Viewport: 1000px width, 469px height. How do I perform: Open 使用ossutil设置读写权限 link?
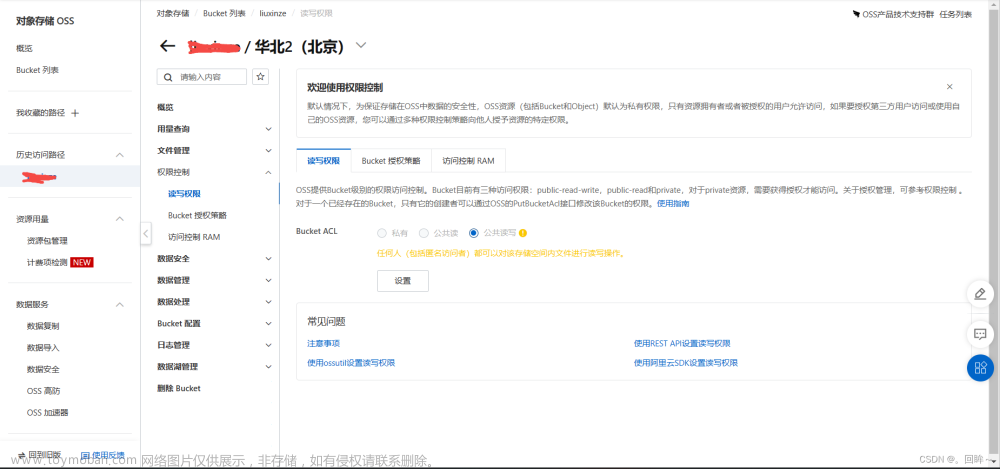pyautogui.click(x=351, y=362)
